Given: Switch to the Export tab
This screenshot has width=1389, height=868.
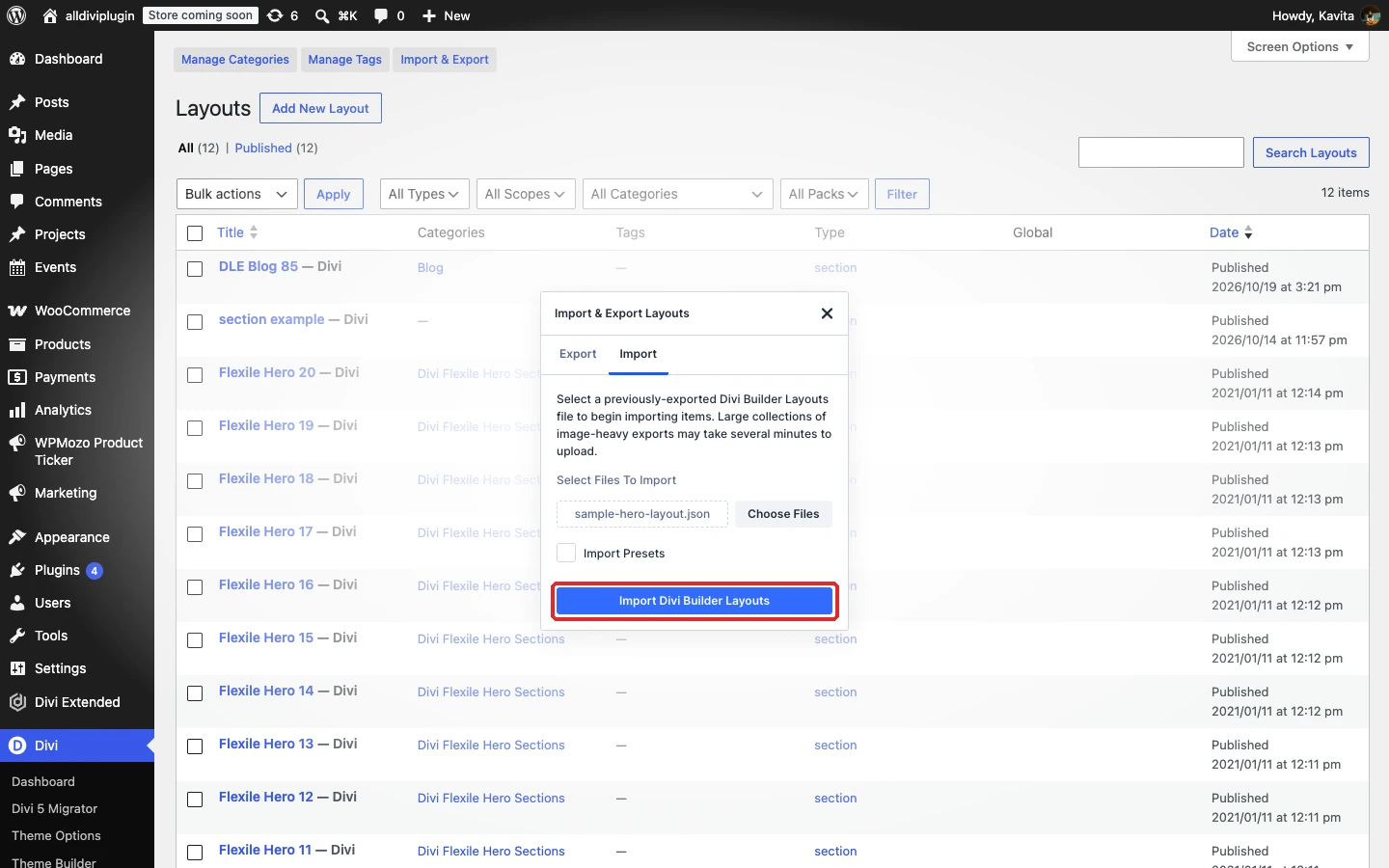Looking at the screenshot, I should [x=578, y=354].
